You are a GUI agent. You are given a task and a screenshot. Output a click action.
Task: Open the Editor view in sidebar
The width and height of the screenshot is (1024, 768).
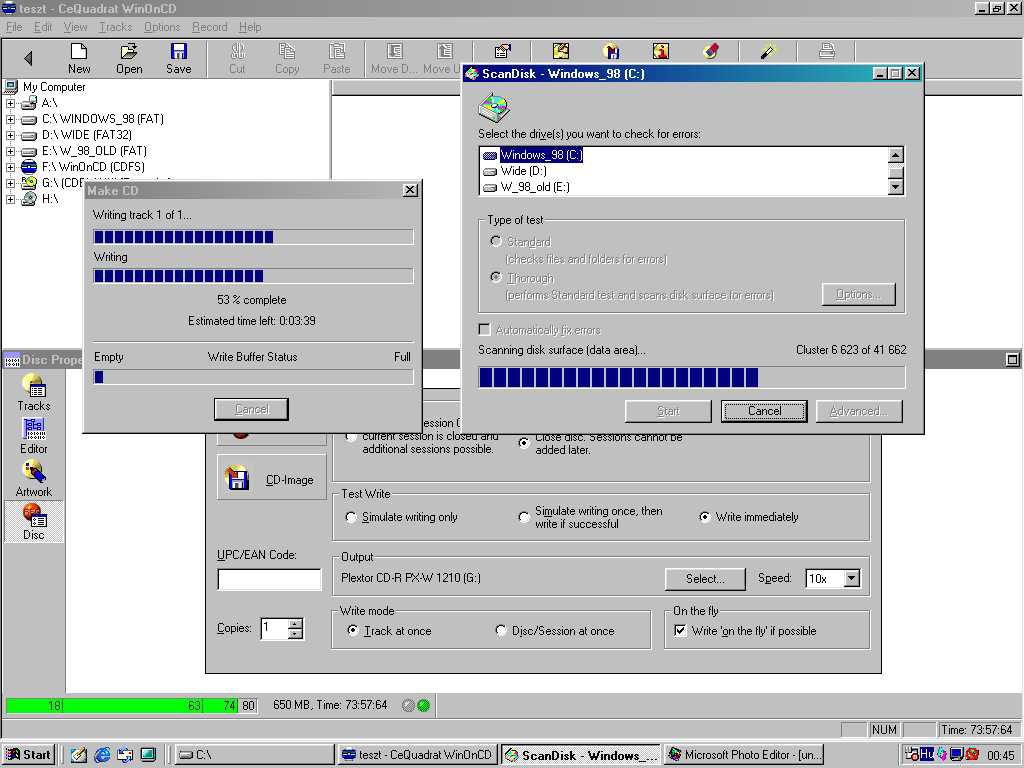click(x=34, y=436)
